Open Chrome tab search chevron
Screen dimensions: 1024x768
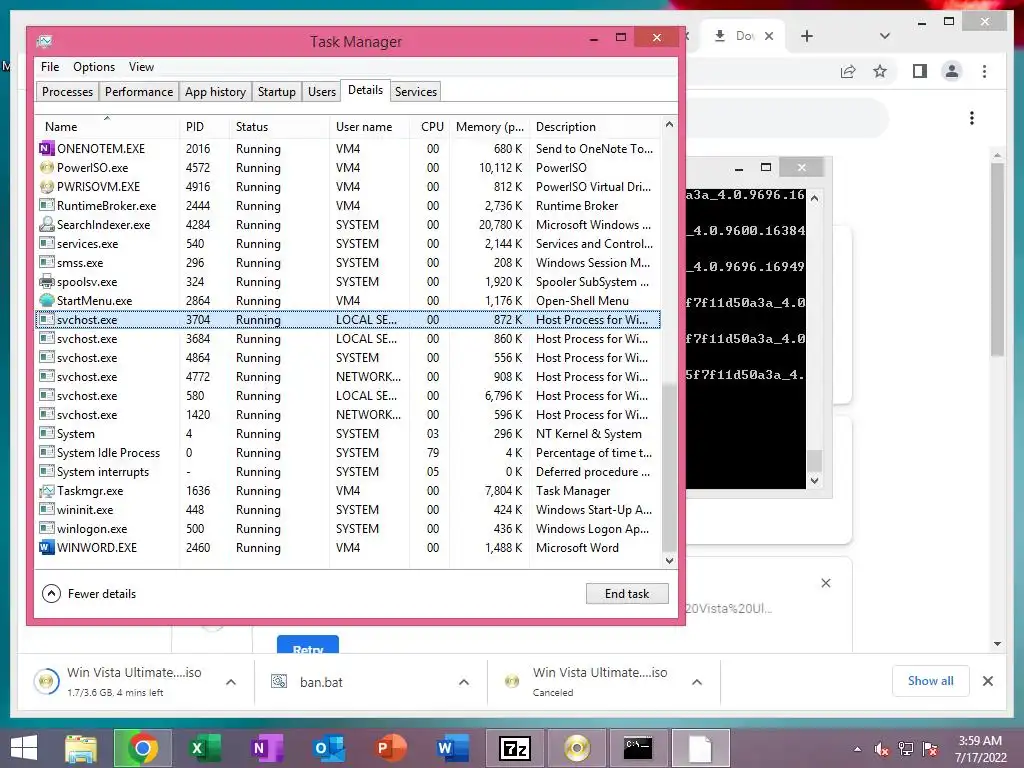tap(885, 36)
